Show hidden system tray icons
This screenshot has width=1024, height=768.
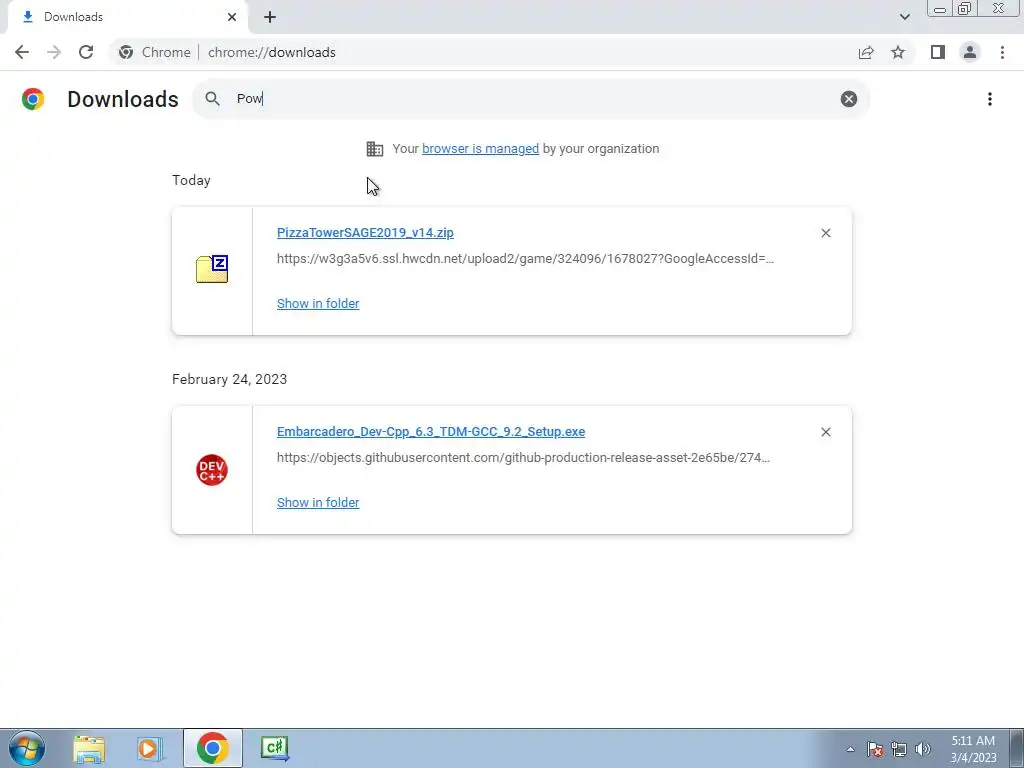coord(850,749)
